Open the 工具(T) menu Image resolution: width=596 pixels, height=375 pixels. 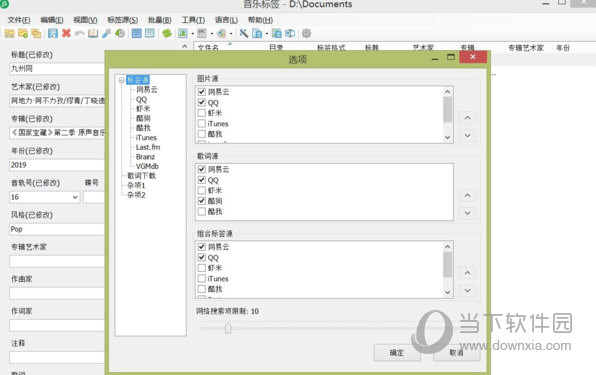pyautogui.click(x=193, y=20)
